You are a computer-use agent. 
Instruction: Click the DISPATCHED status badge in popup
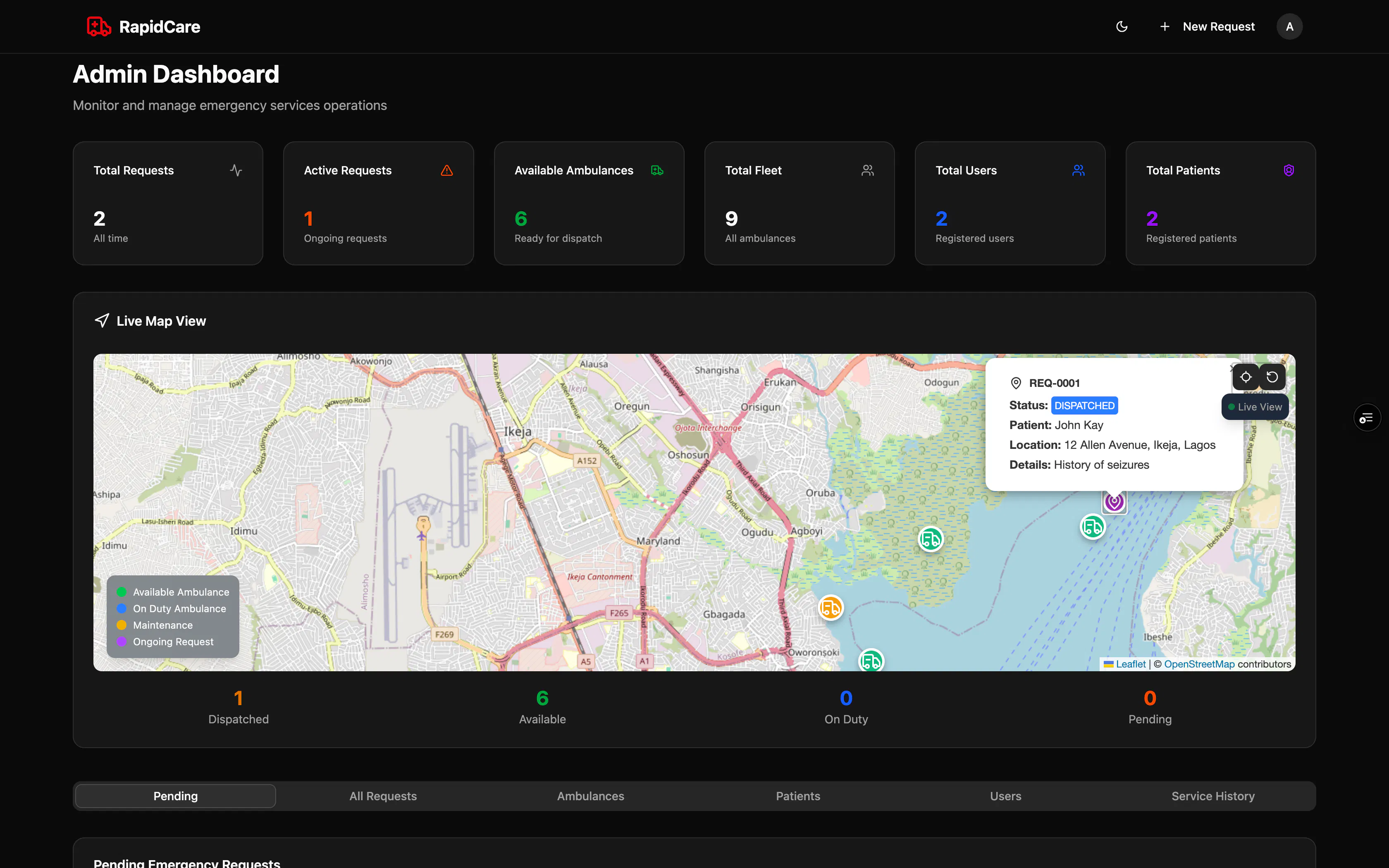[1084, 405]
